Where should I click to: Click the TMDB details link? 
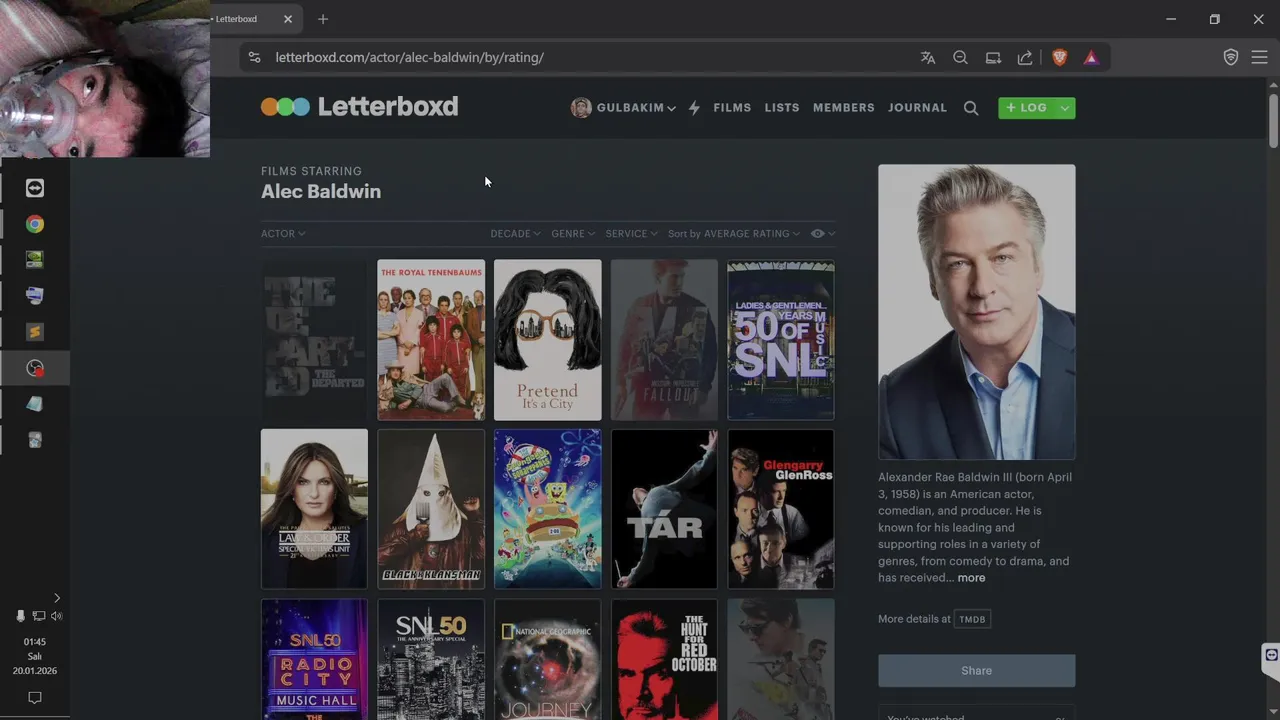click(972, 619)
